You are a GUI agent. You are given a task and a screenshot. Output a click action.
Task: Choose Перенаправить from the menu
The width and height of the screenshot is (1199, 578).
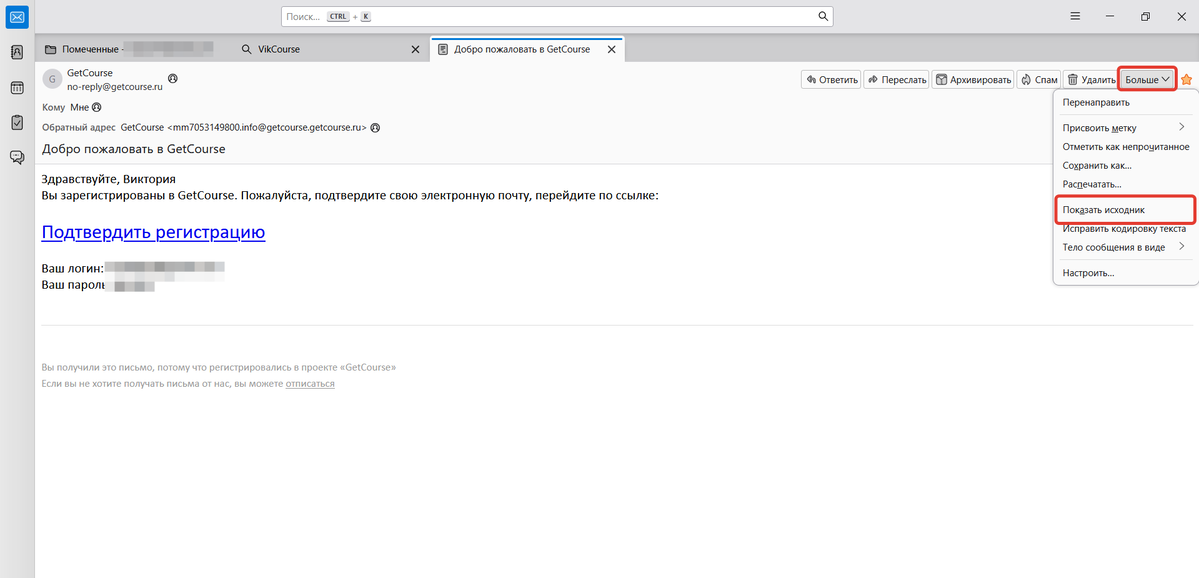(1126, 102)
